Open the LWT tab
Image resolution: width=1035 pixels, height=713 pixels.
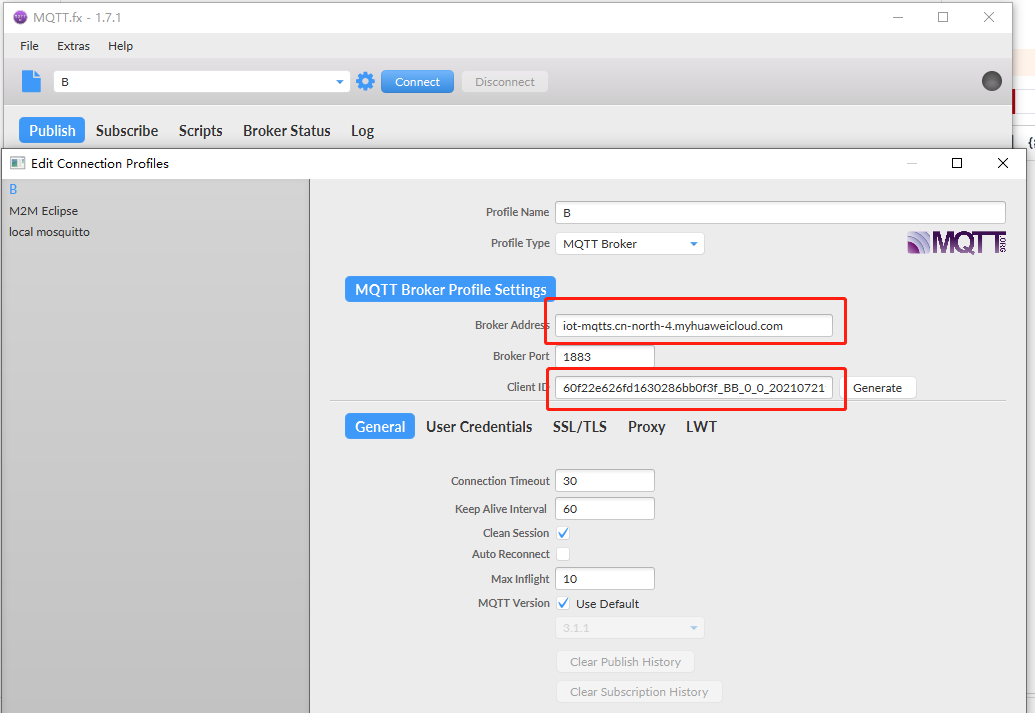701,426
